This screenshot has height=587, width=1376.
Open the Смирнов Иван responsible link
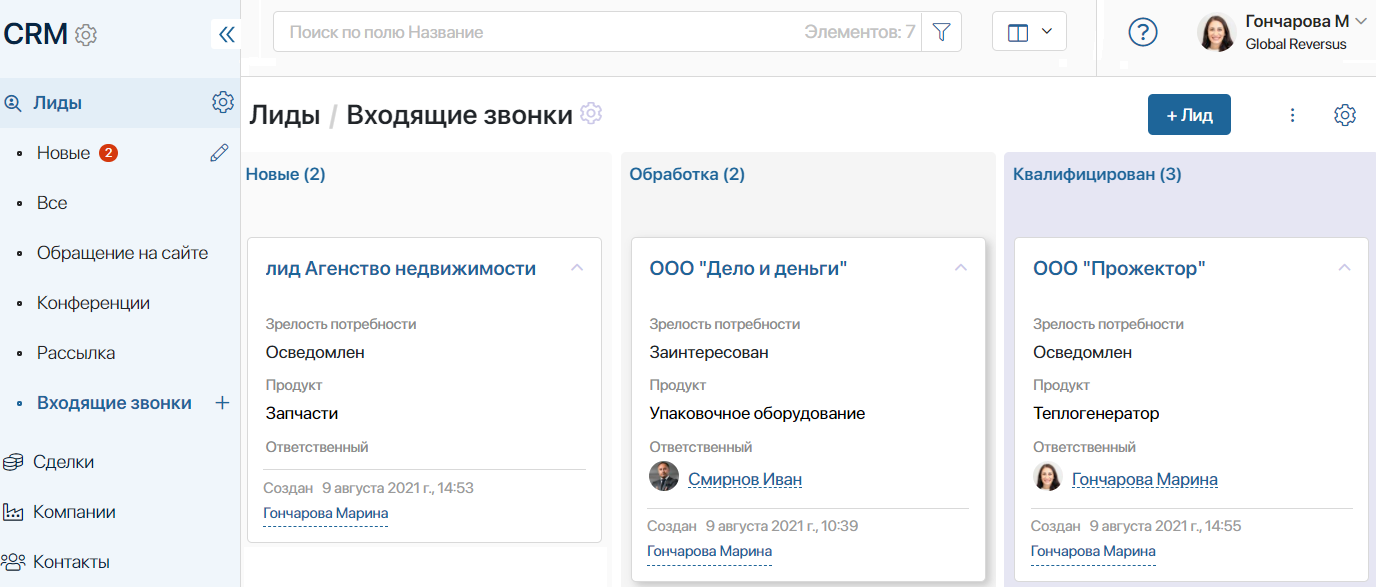point(744,478)
